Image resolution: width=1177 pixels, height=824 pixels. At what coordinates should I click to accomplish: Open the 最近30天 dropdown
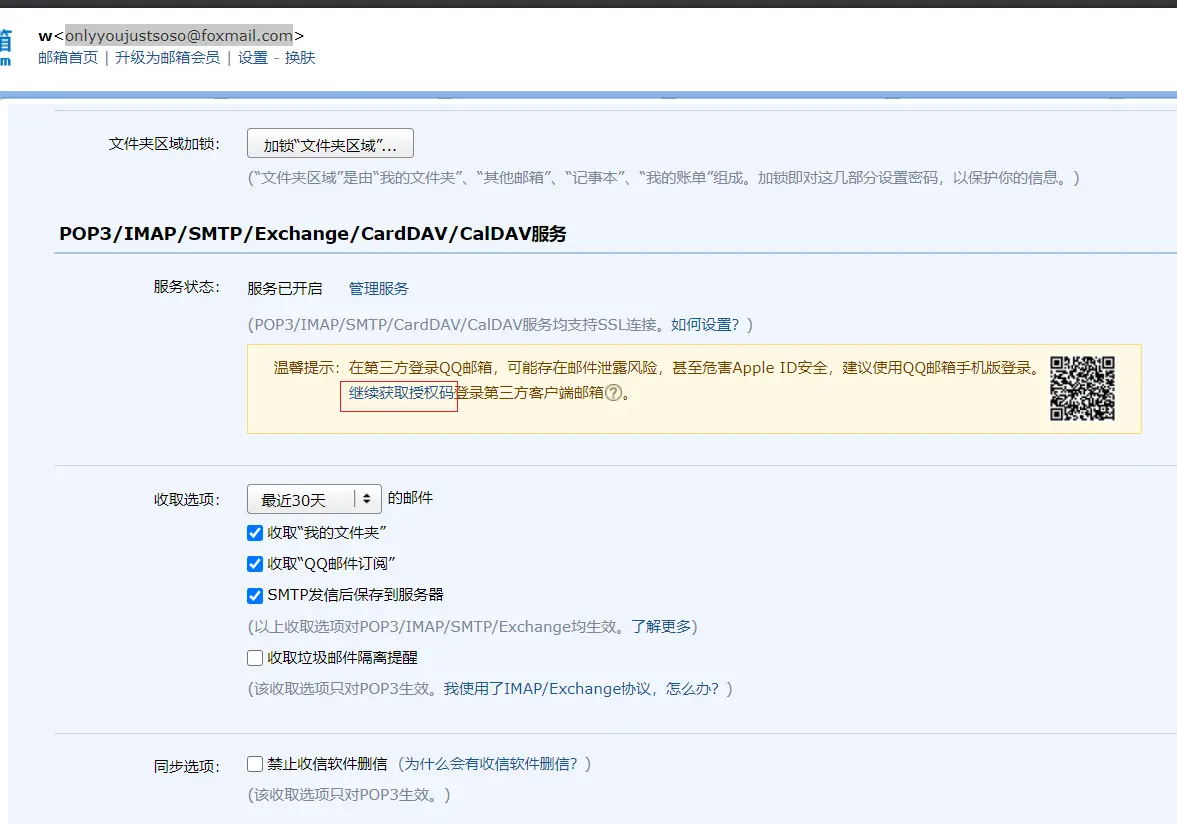click(314, 499)
